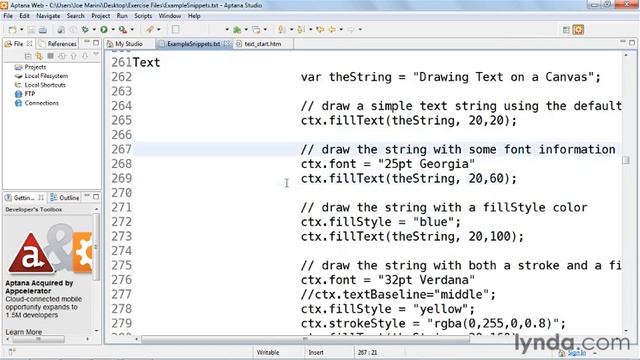Click the blank page toolbar icon
The height and width of the screenshot is (360, 640).
coord(176,29)
